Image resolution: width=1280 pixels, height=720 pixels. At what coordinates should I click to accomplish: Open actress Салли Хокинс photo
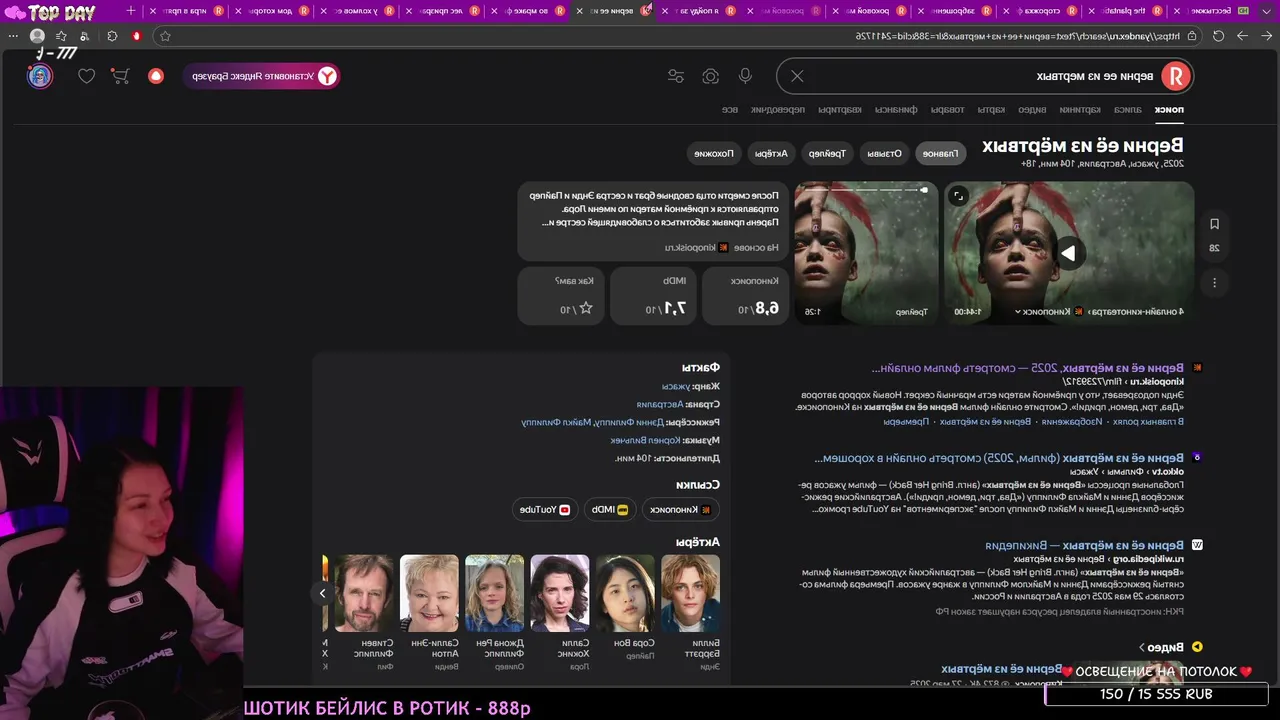coord(560,594)
